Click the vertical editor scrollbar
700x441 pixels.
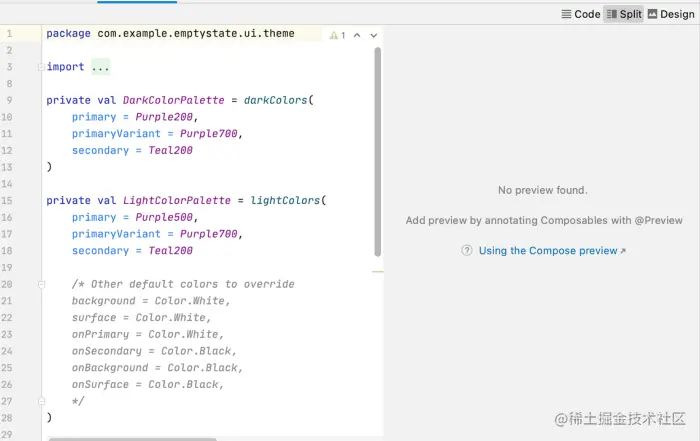pyautogui.click(x=378, y=152)
